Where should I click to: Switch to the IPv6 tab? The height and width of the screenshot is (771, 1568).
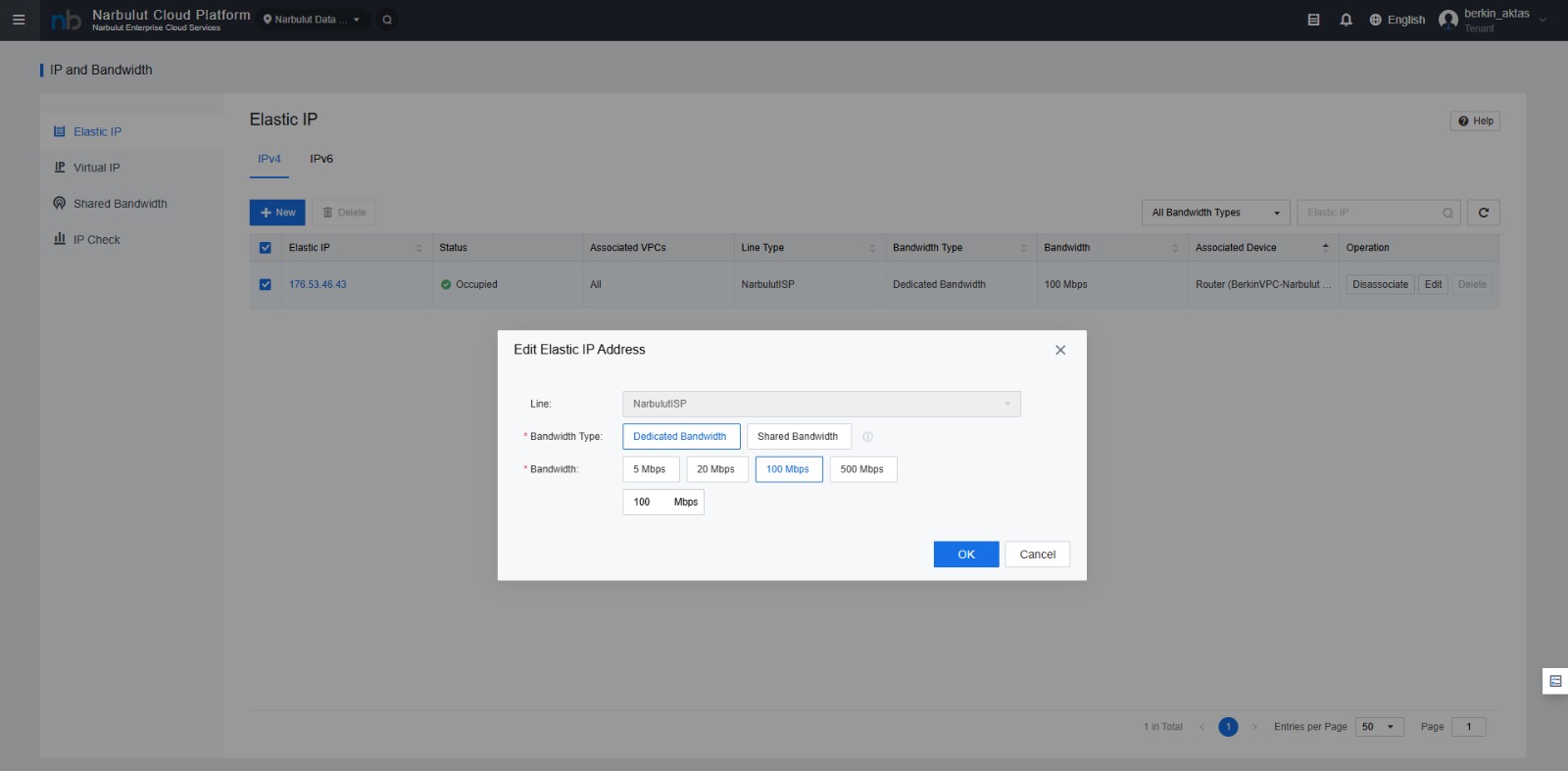point(321,159)
